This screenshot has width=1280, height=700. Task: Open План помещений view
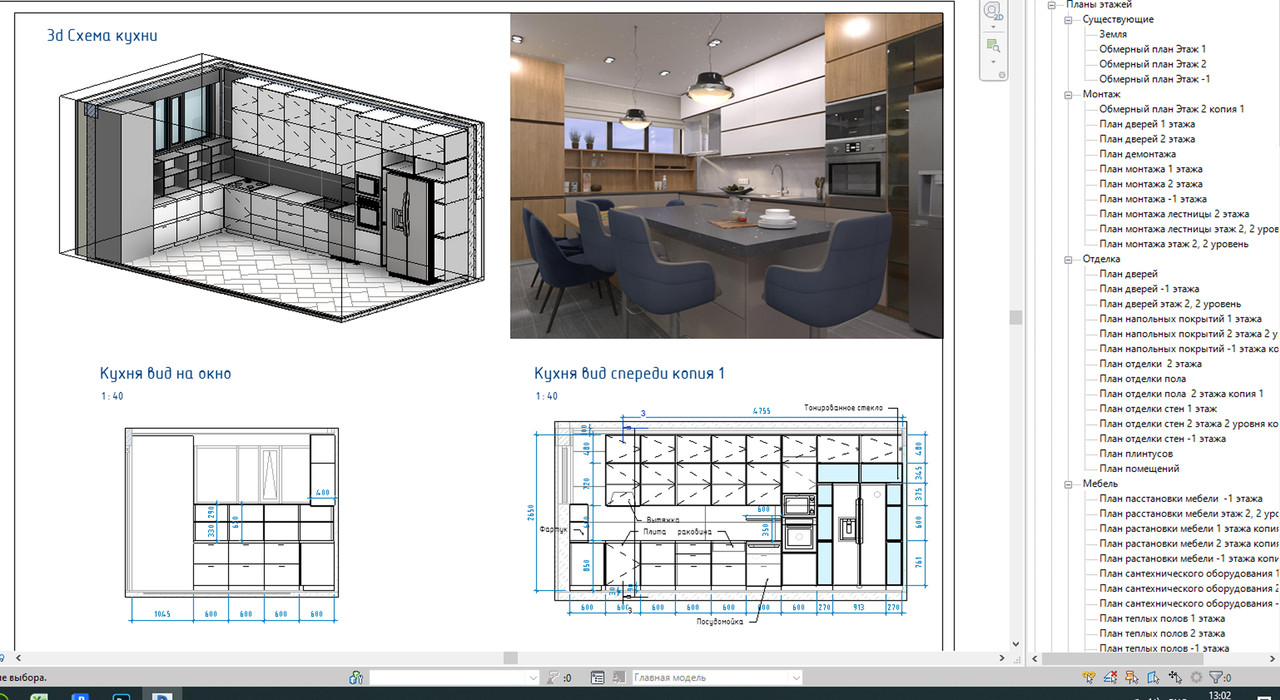pos(1139,469)
